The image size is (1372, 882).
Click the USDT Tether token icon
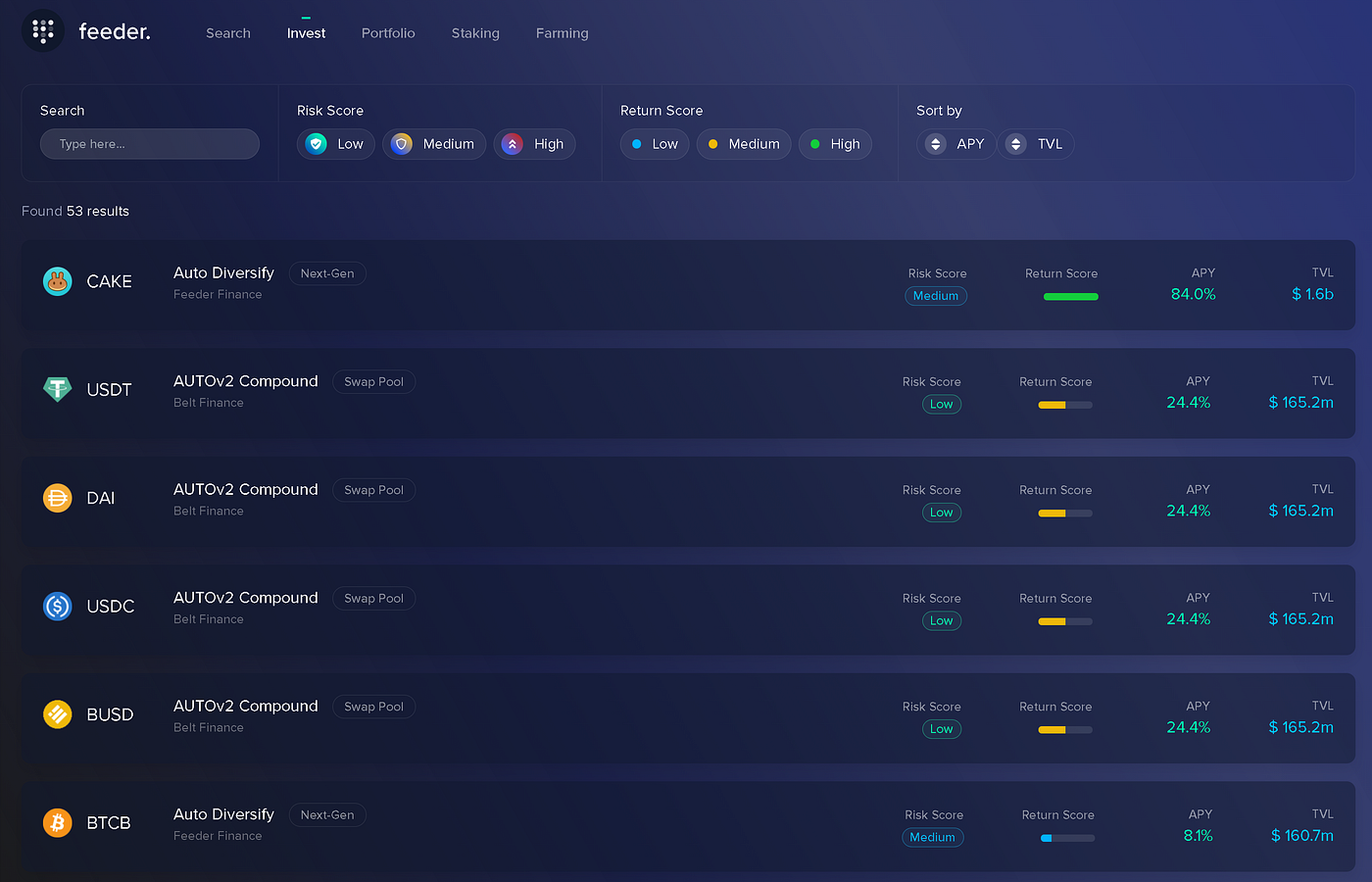point(58,389)
